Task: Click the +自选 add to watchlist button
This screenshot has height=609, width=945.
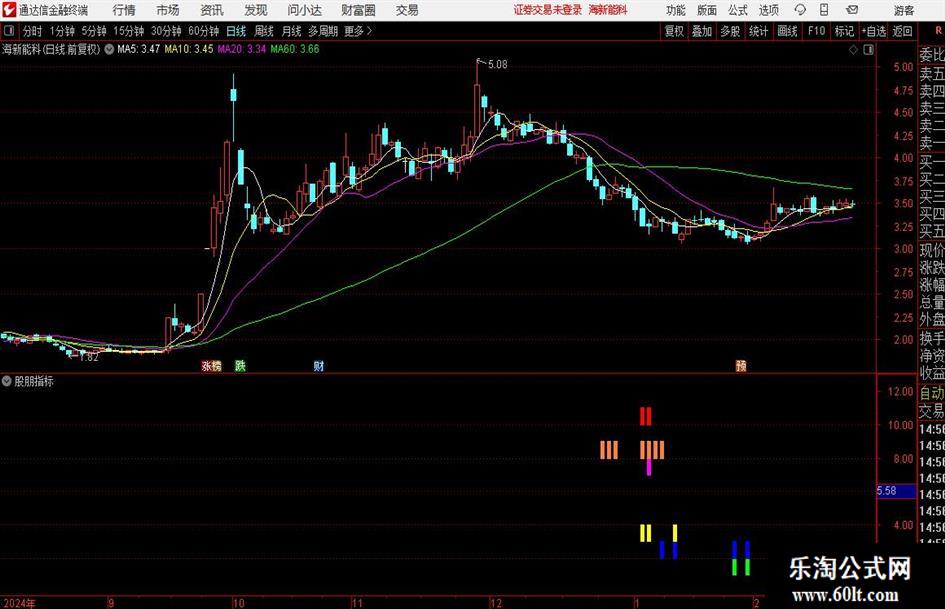Action: pyautogui.click(x=874, y=31)
